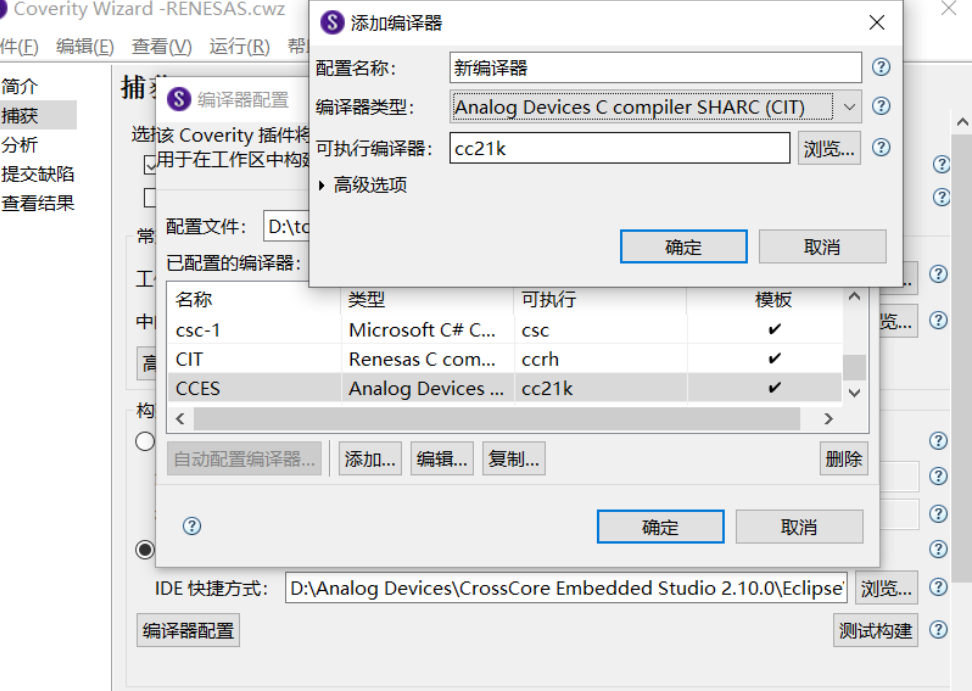972x691 pixels.
Task: Click the 可执行编译器 input field showing cc21k
Action: (619, 148)
